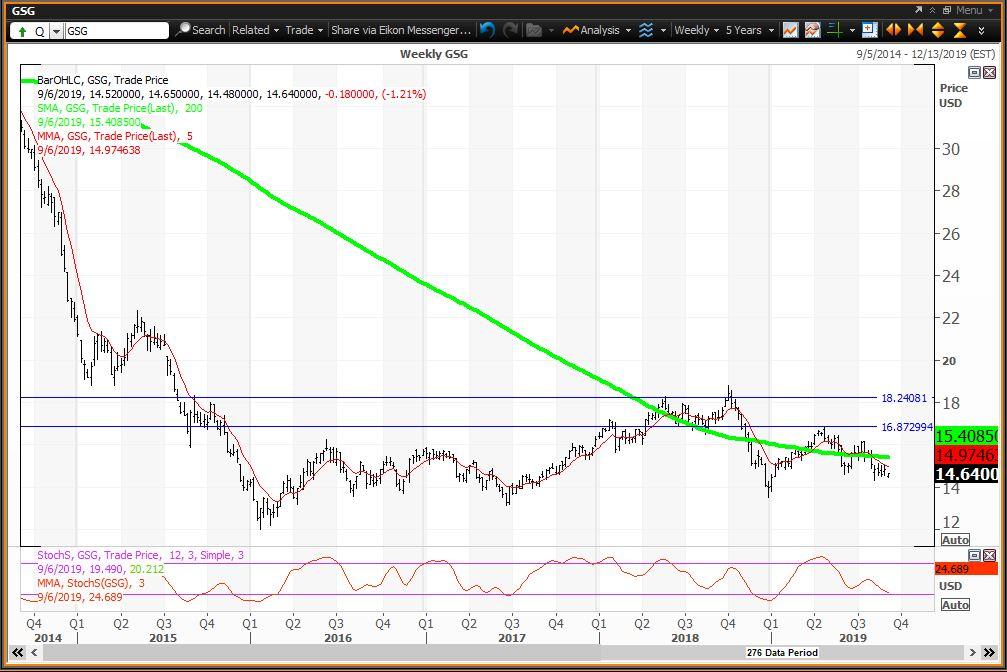Click the greyed Redo arrow icon
This screenshot has height=672, width=1007.
point(511,30)
